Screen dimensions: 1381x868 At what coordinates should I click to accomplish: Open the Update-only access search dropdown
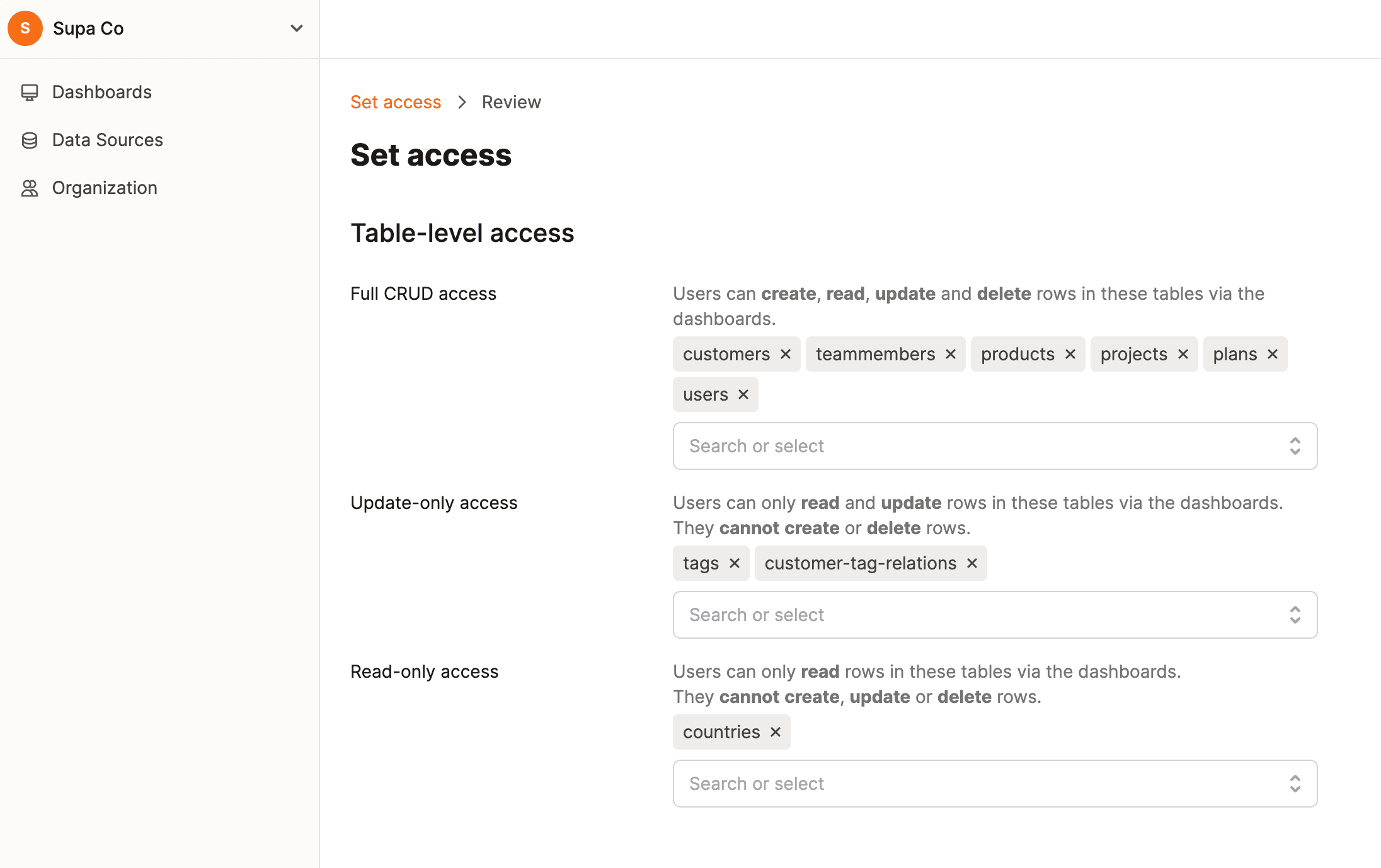pyautogui.click(x=994, y=614)
